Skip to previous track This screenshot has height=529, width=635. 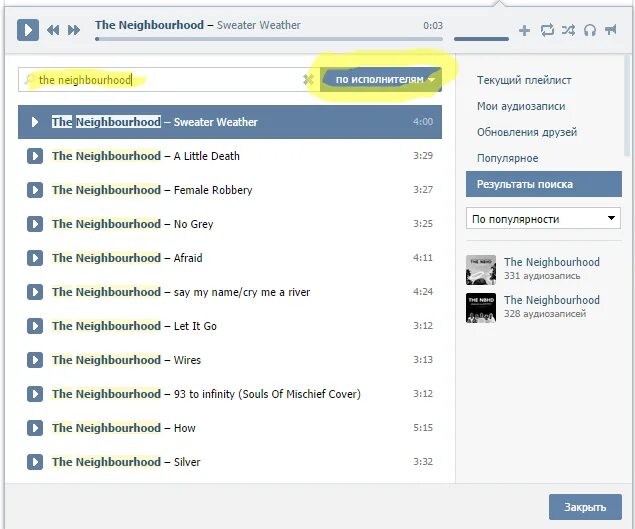[x=53, y=30]
